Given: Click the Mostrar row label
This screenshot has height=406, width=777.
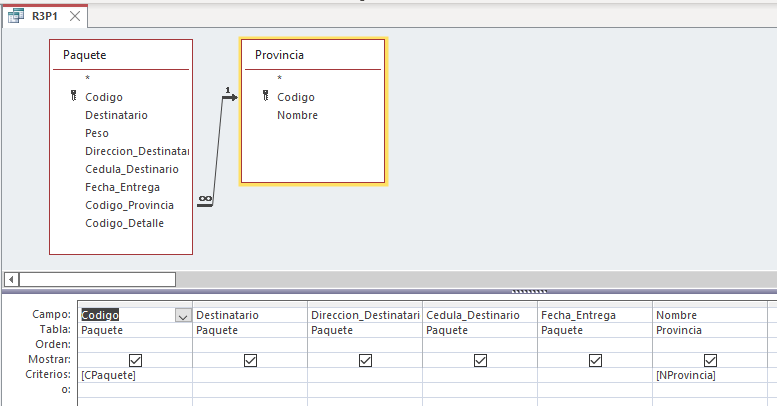Looking at the screenshot, I should 50,359.
